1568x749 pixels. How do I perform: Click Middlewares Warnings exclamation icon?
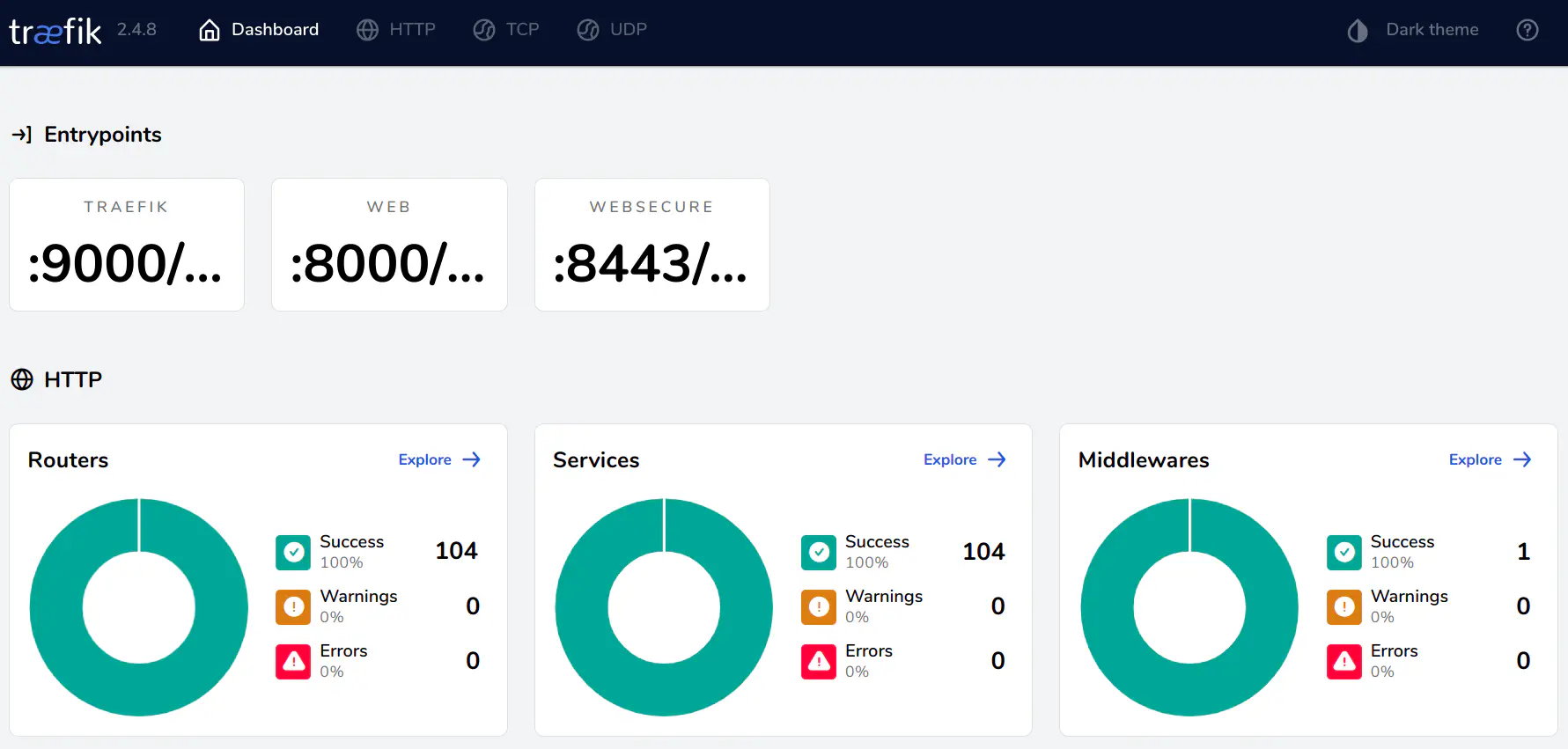[1344, 606]
